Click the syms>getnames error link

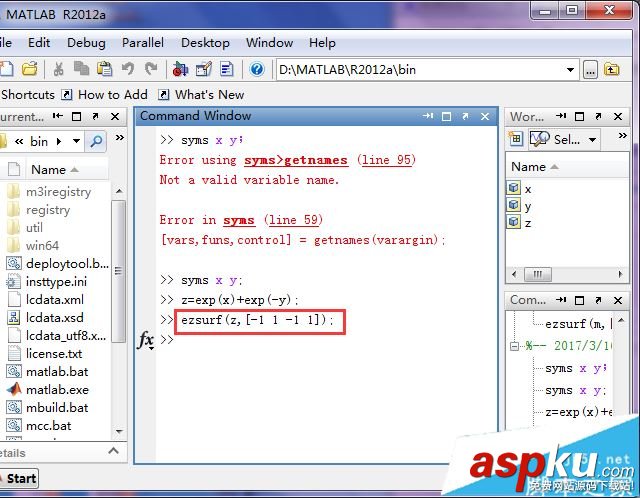[x=296, y=160]
